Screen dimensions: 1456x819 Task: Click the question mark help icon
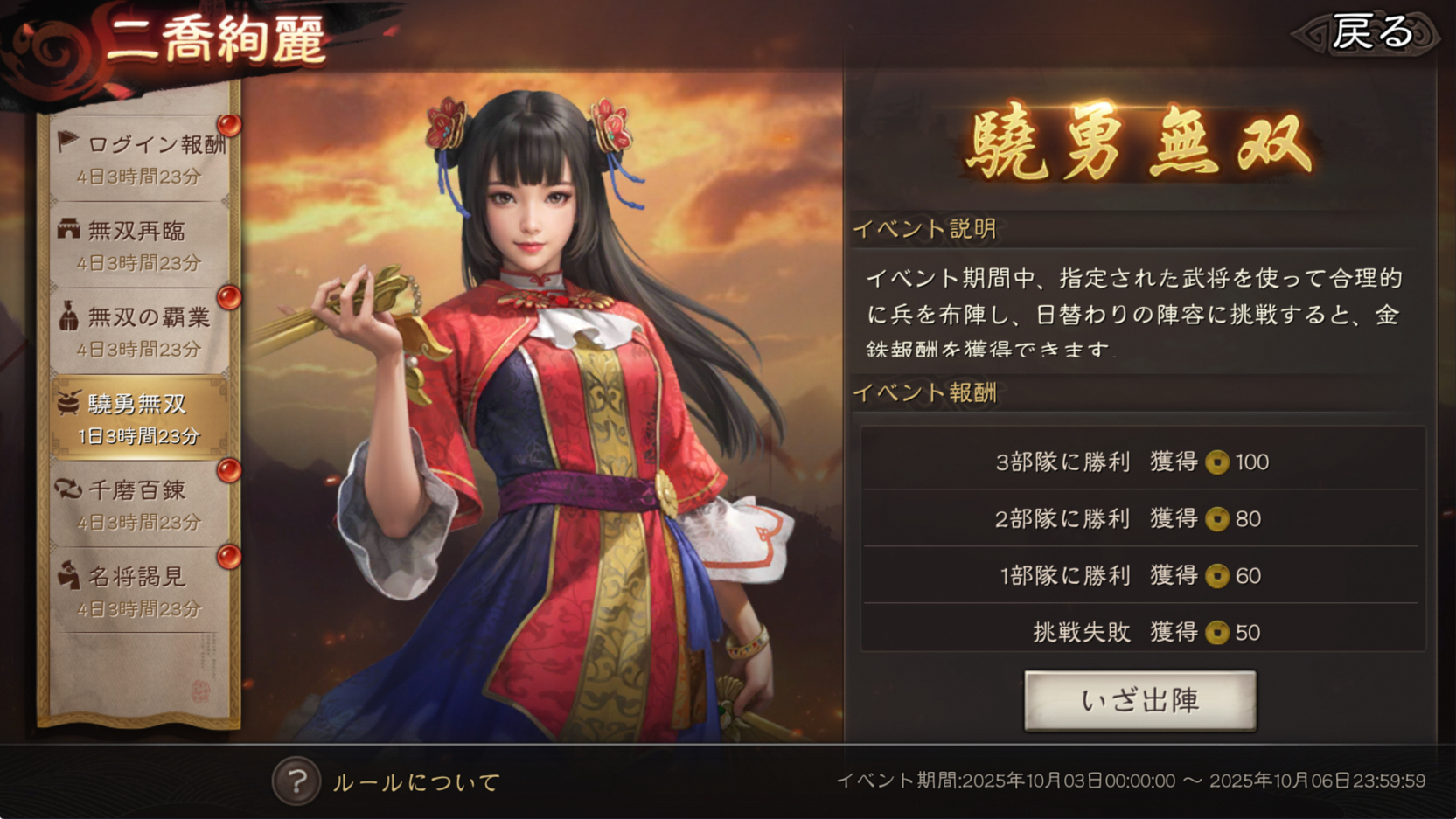click(296, 781)
